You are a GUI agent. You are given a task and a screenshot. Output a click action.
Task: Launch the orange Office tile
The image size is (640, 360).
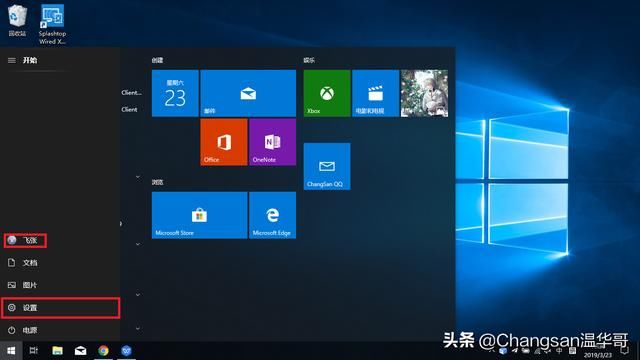(224, 142)
